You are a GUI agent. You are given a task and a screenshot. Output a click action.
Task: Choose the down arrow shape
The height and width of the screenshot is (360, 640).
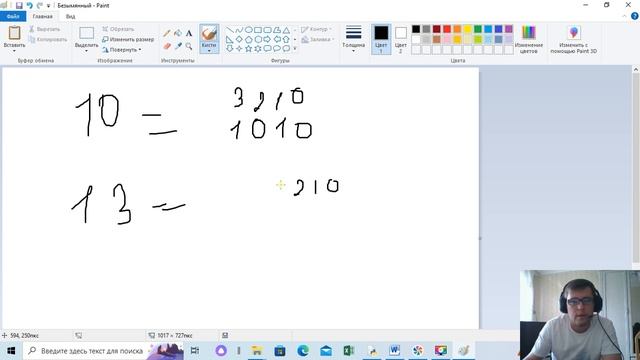[x=229, y=49]
